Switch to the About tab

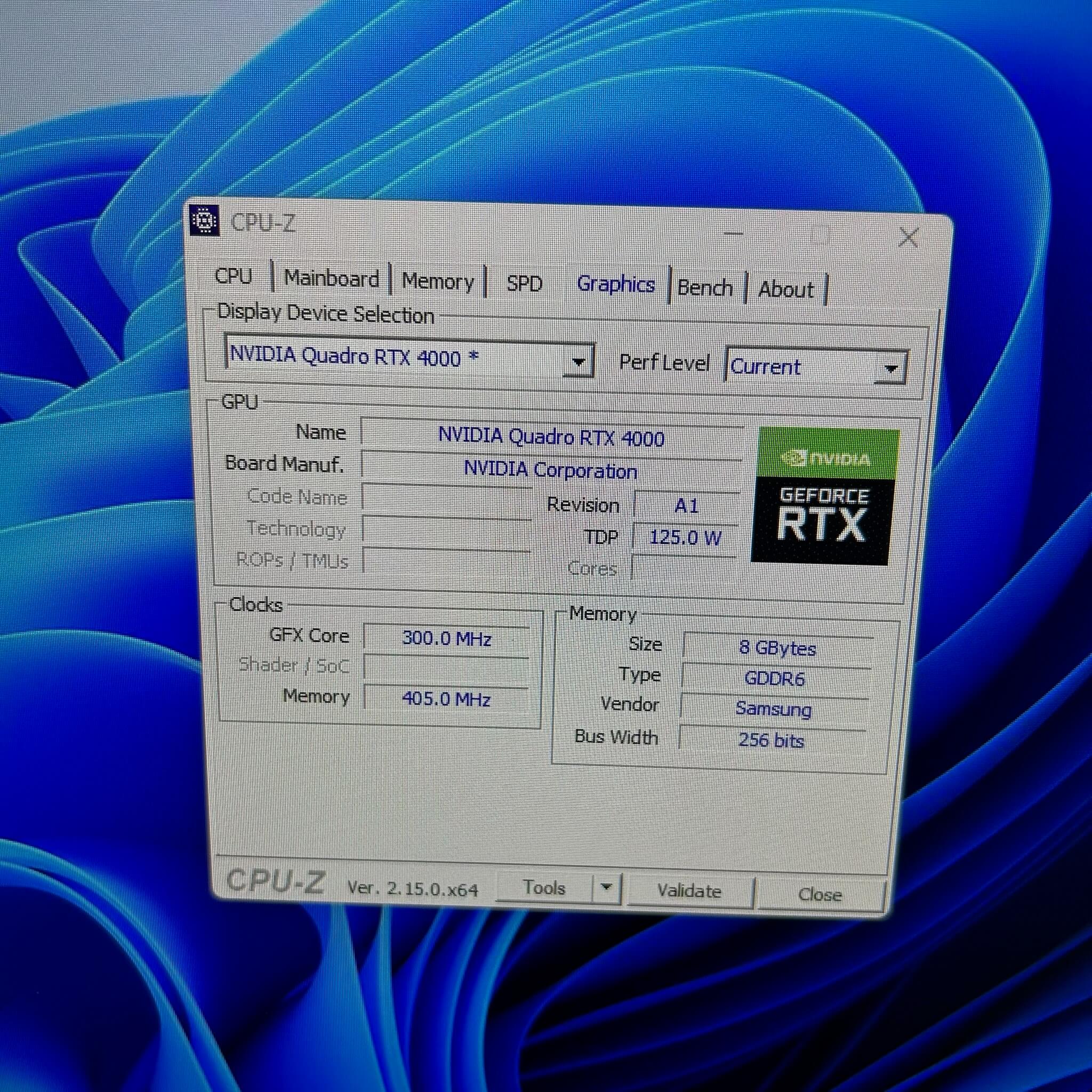point(785,290)
